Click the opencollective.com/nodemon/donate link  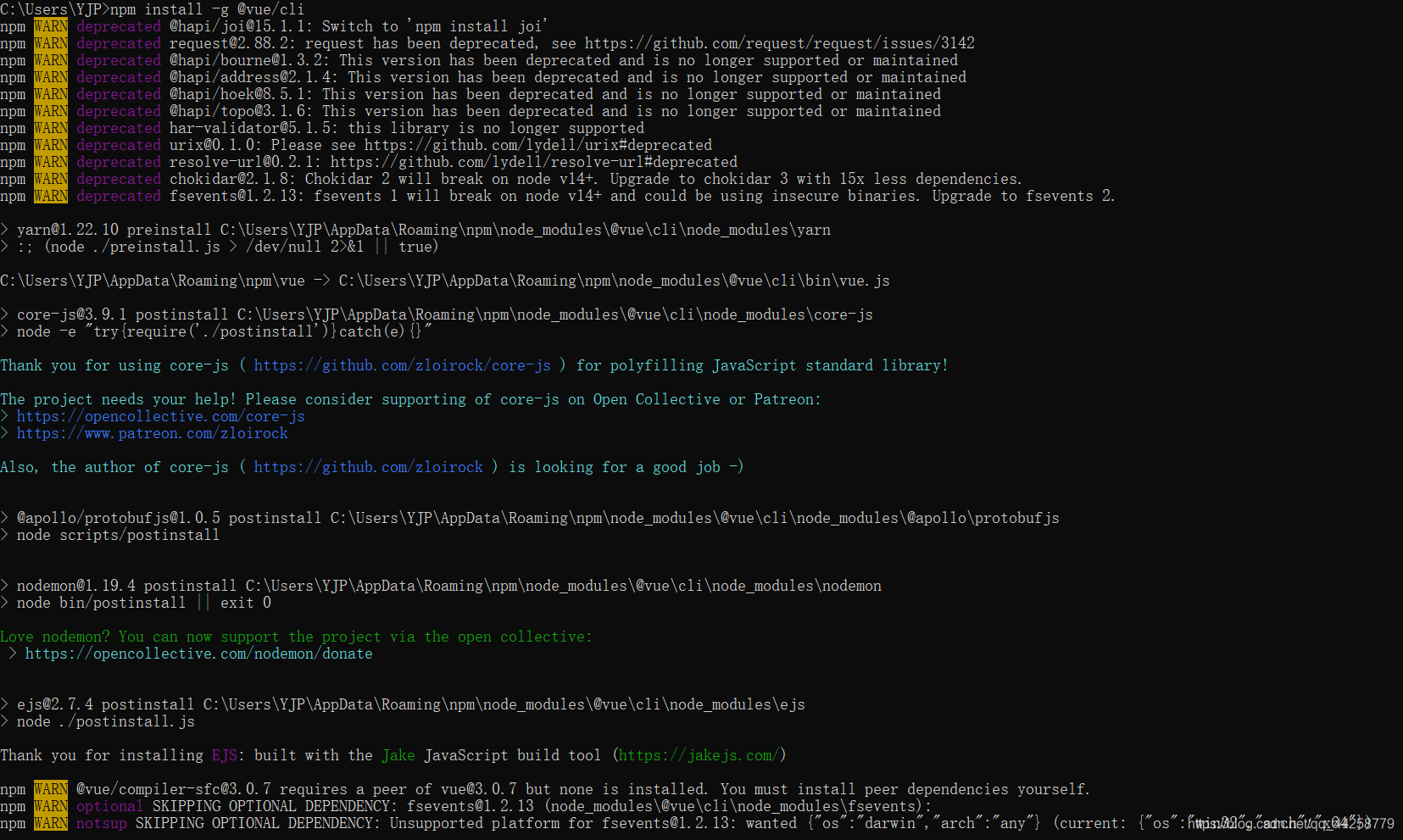198,654
